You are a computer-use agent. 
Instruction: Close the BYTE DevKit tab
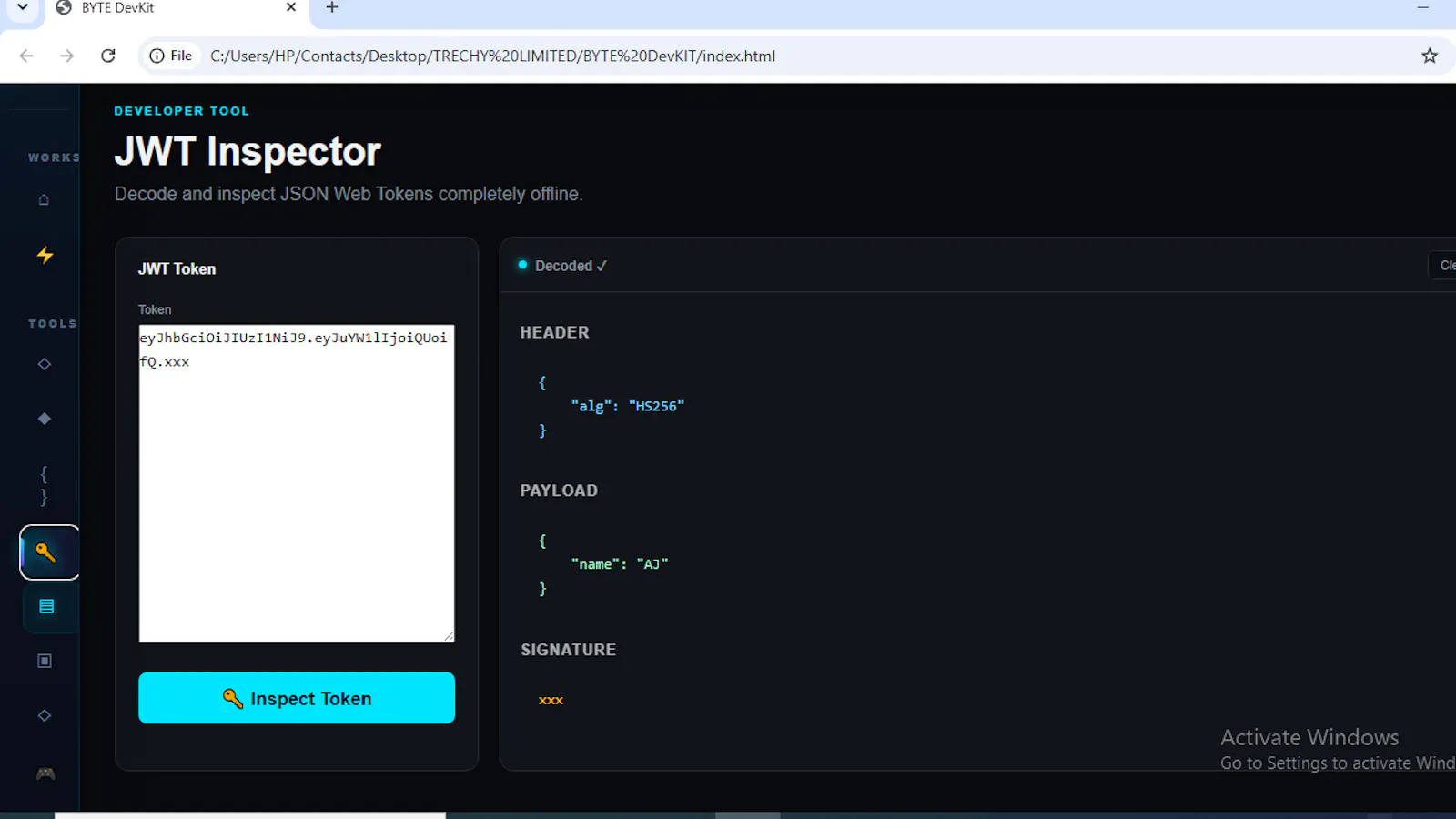(x=291, y=7)
